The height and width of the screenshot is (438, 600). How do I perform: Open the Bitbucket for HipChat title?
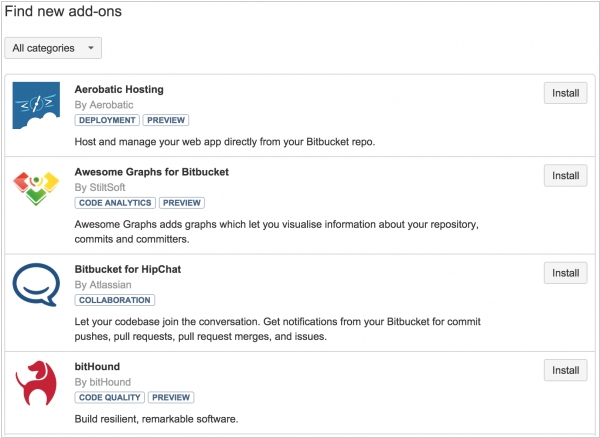128,269
